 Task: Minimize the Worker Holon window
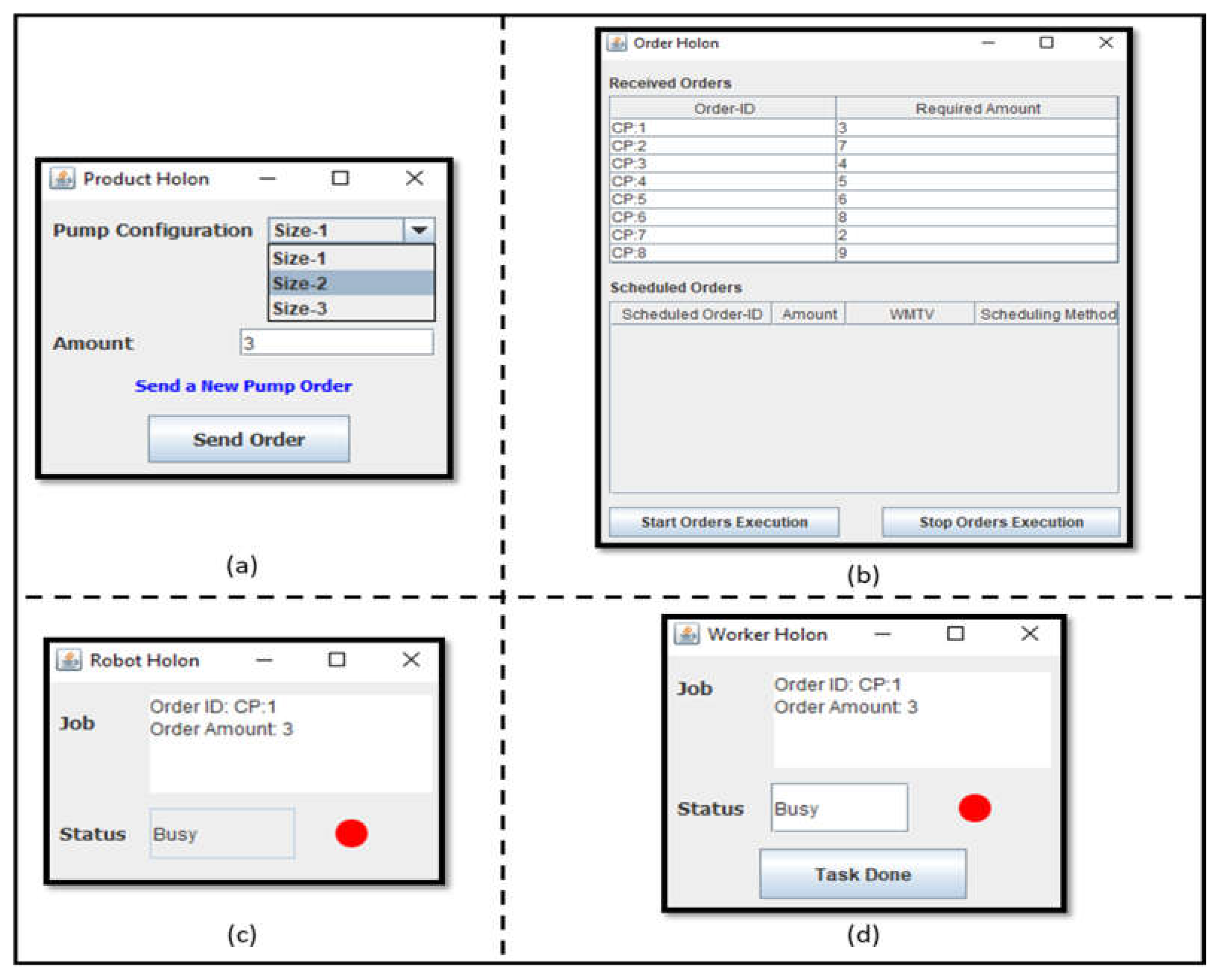[x=882, y=634]
